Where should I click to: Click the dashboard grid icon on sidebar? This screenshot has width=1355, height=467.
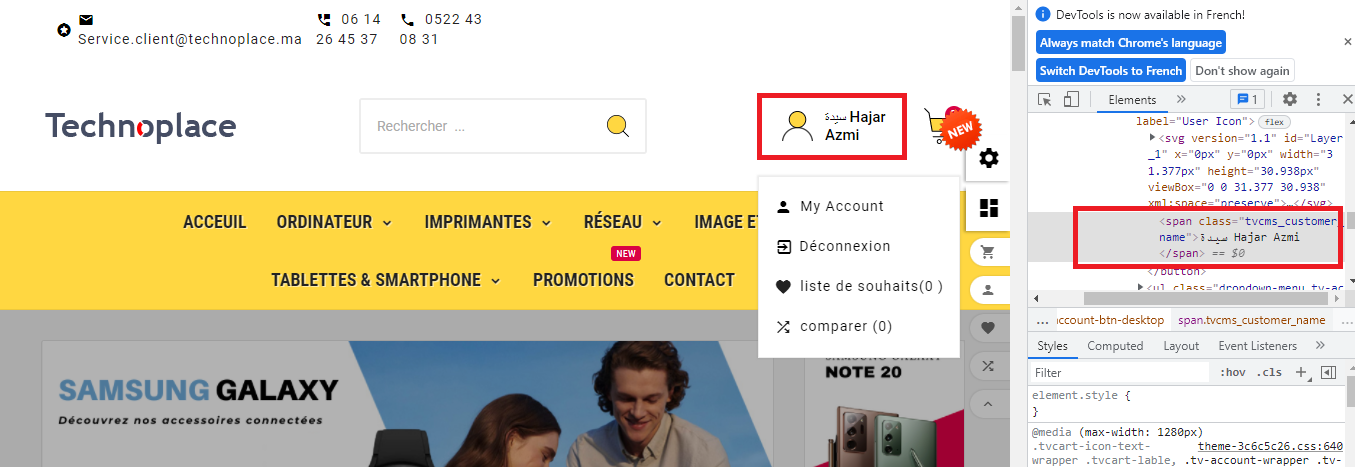click(989, 208)
